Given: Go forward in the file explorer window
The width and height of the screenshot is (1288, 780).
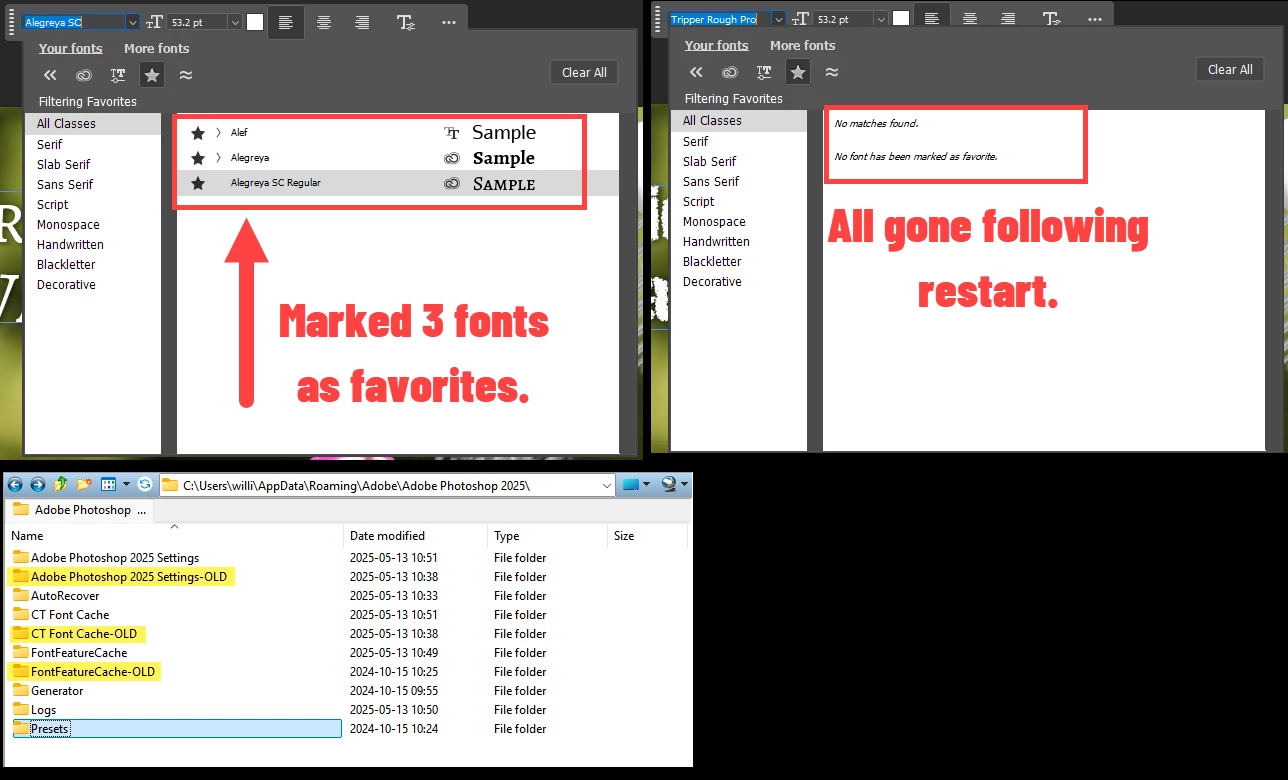Looking at the screenshot, I should tap(37, 484).
